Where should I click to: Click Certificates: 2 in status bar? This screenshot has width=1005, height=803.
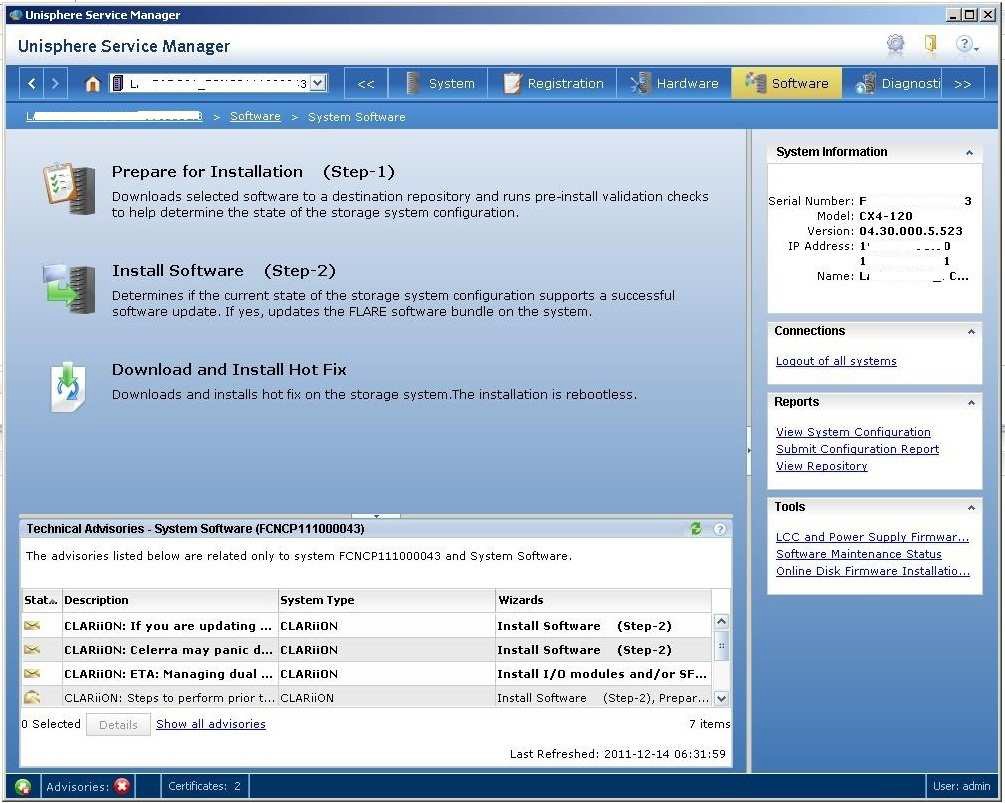(x=204, y=786)
